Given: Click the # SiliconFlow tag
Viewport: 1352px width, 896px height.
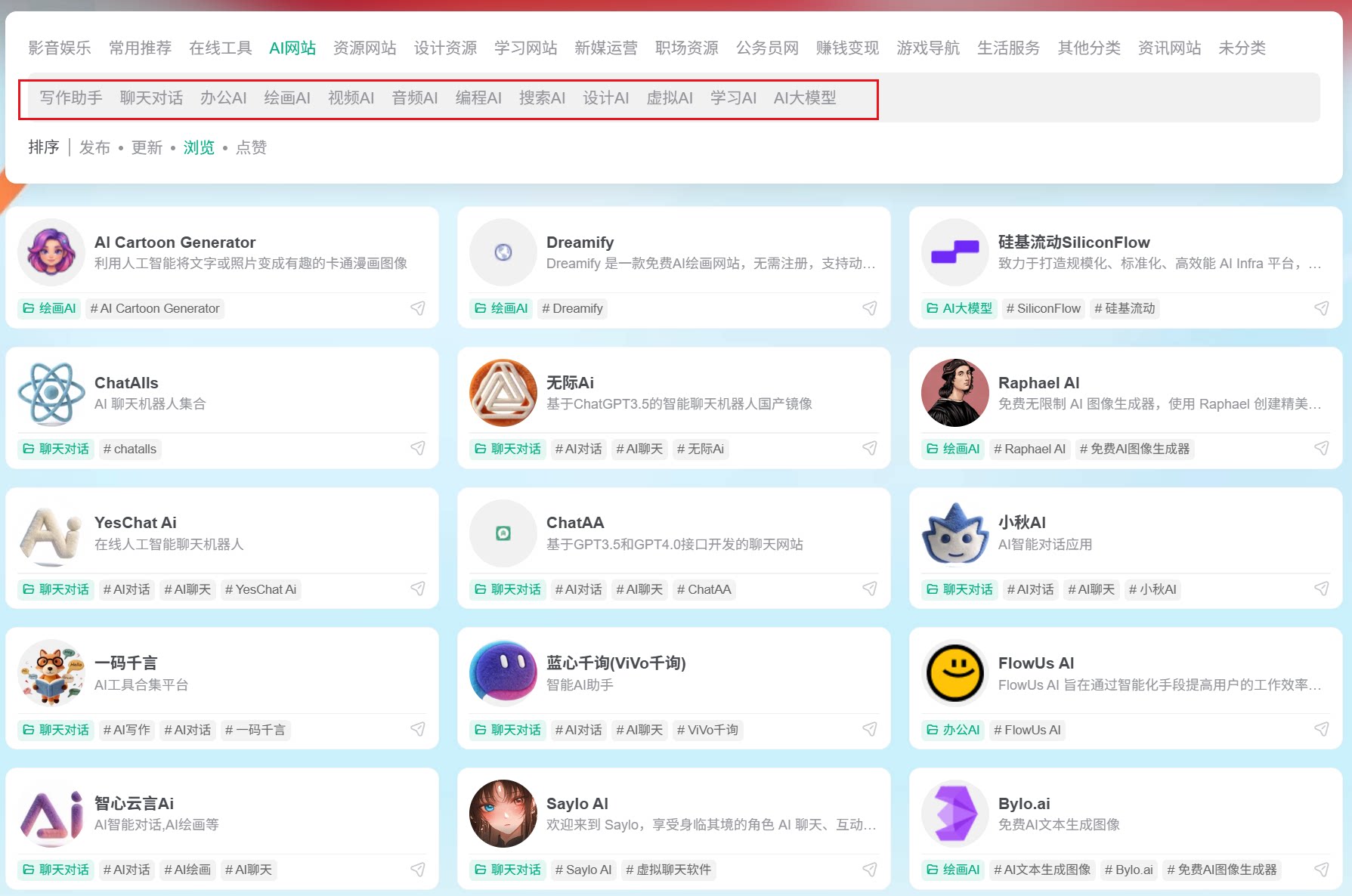Looking at the screenshot, I should (x=1044, y=308).
